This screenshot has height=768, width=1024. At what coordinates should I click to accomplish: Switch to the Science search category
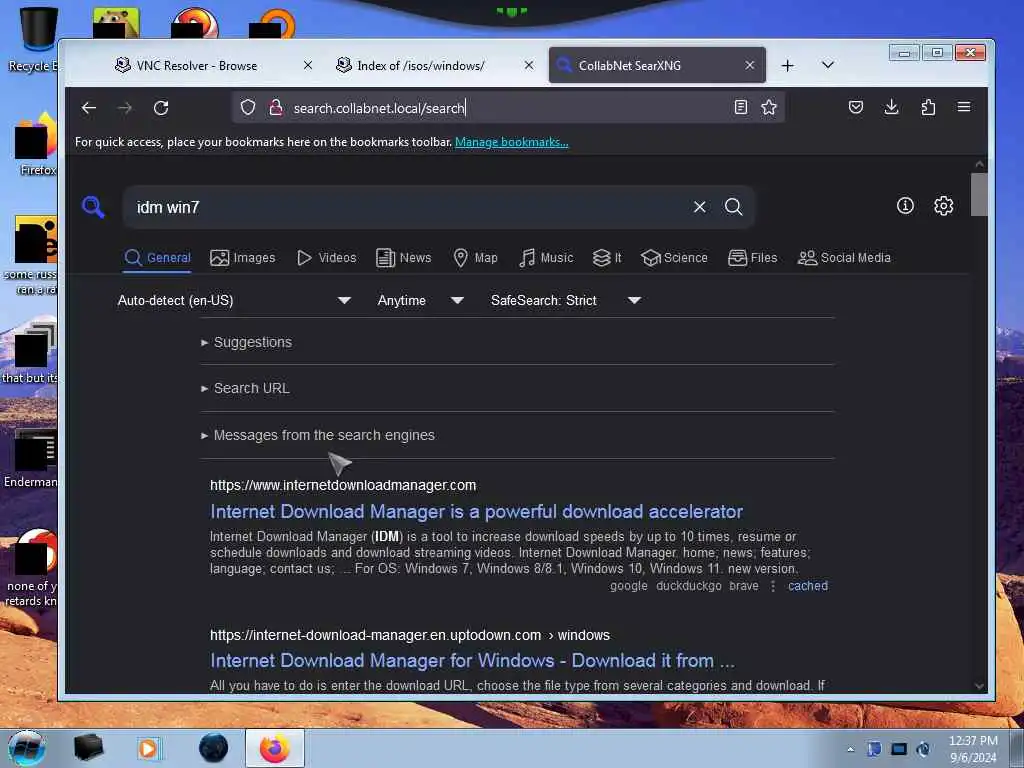(674, 258)
